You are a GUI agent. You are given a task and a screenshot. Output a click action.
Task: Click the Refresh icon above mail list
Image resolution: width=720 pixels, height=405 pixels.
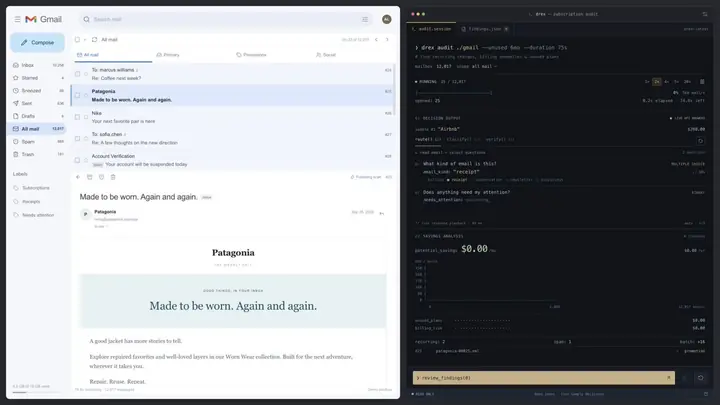(95, 39)
